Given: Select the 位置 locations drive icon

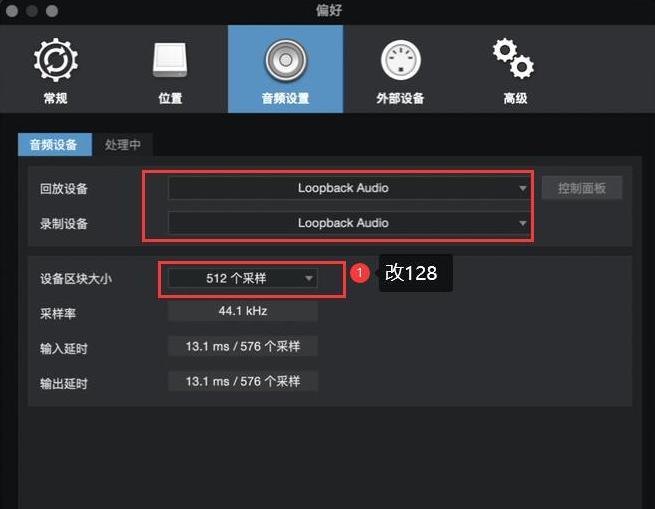Looking at the screenshot, I should coord(170,60).
